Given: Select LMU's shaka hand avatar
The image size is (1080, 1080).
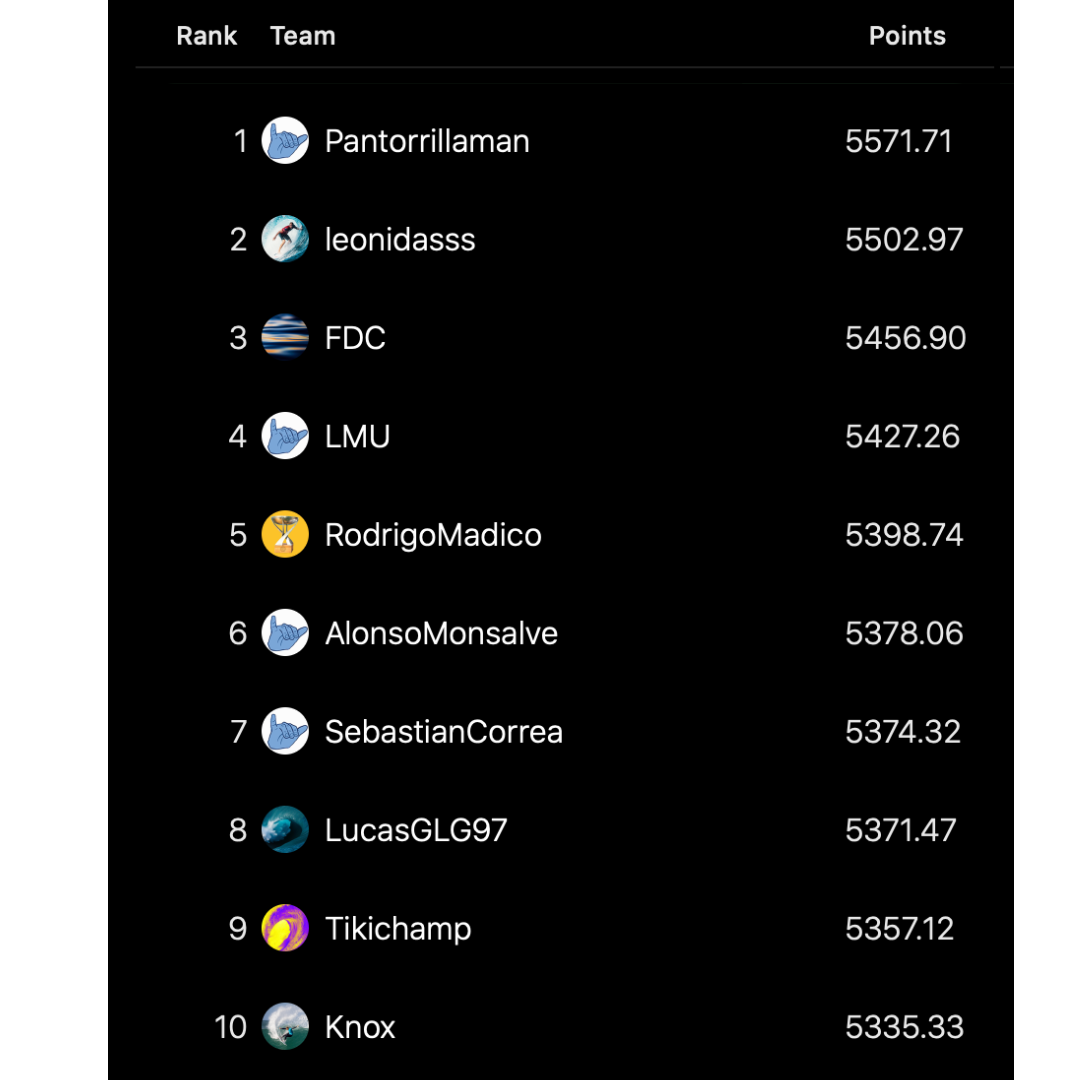Looking at the screenshot, I should click(285, 436).
